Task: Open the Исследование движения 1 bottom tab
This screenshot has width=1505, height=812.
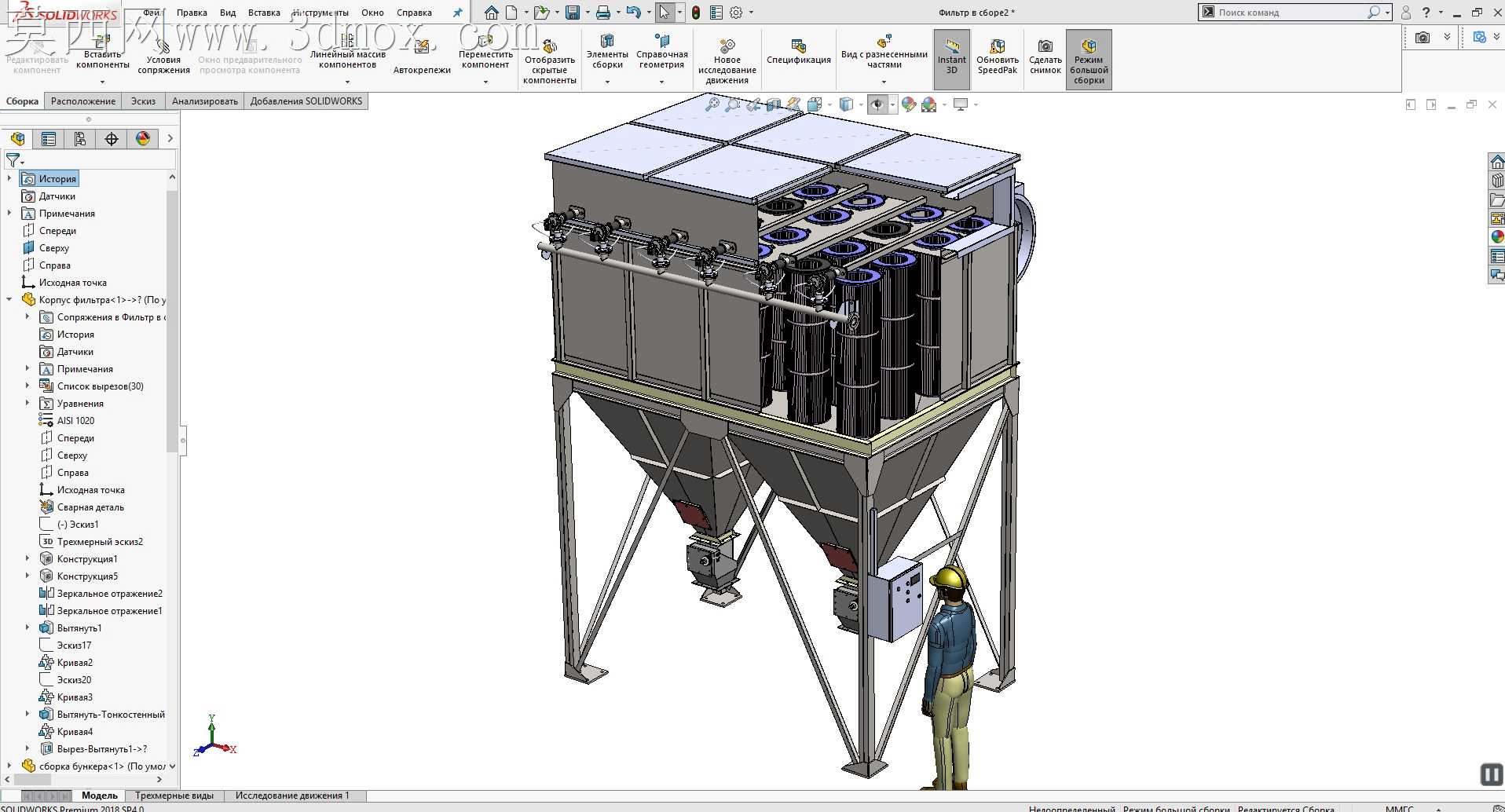Action: (292, 796)
